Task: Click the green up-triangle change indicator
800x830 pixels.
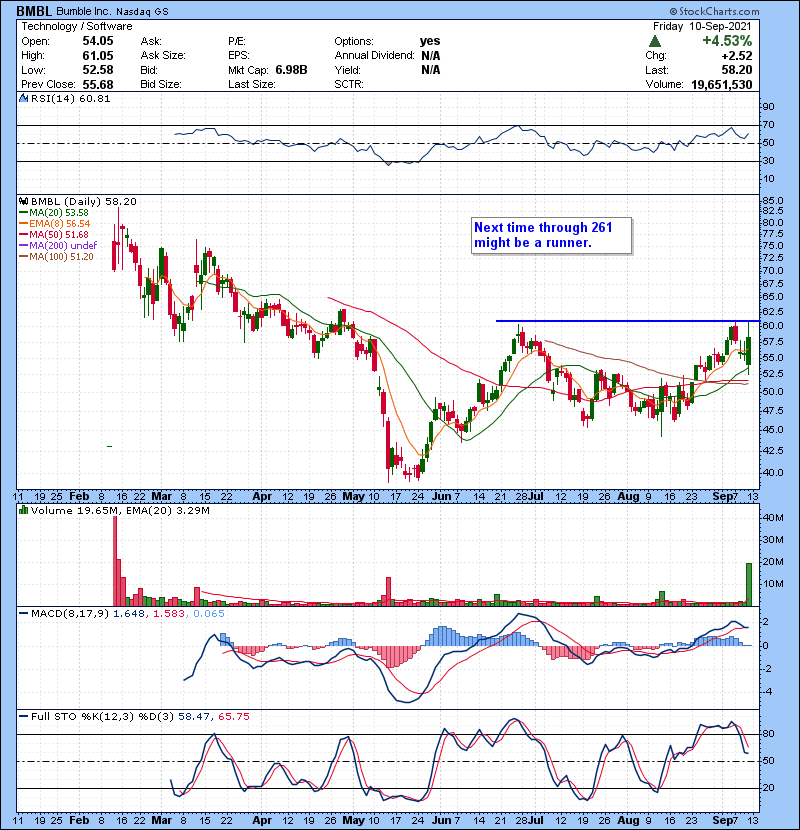Action: point(655,41)
